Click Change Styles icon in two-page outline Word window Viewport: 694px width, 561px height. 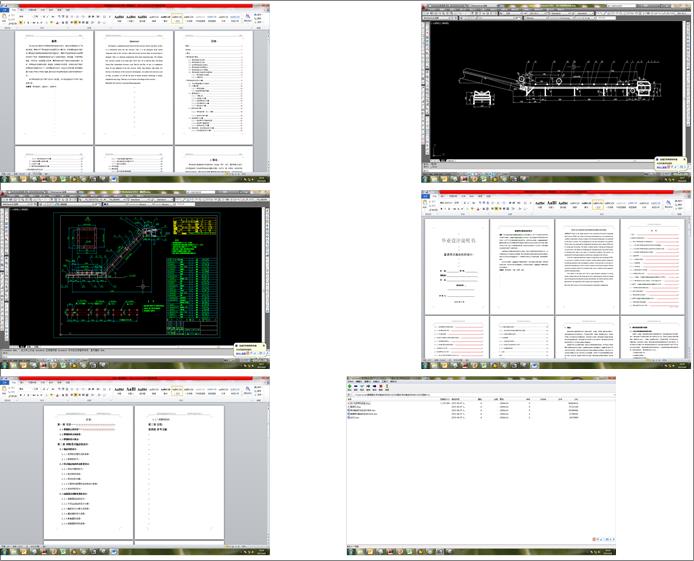click(248, 390)
